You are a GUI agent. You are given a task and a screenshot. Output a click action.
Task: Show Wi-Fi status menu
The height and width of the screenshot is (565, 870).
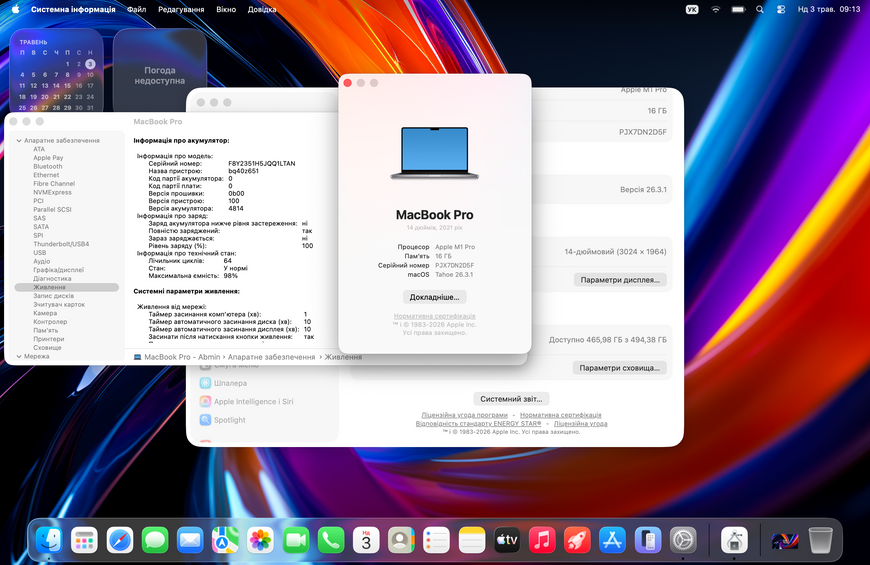[716, 9]
